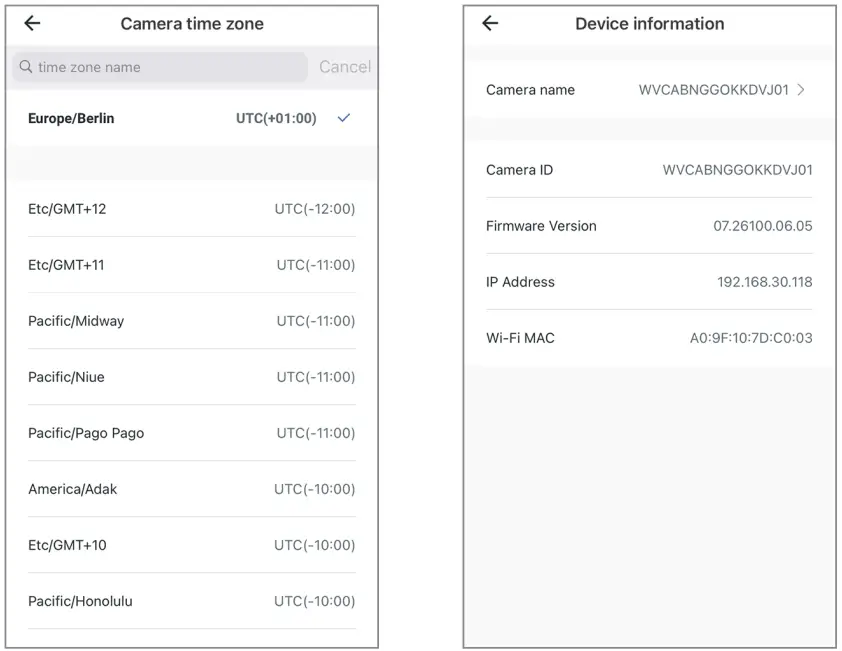The width and height of the screenshot is (842, 651).
Task: Click the time zone name search field
Action: coord(165,67)
